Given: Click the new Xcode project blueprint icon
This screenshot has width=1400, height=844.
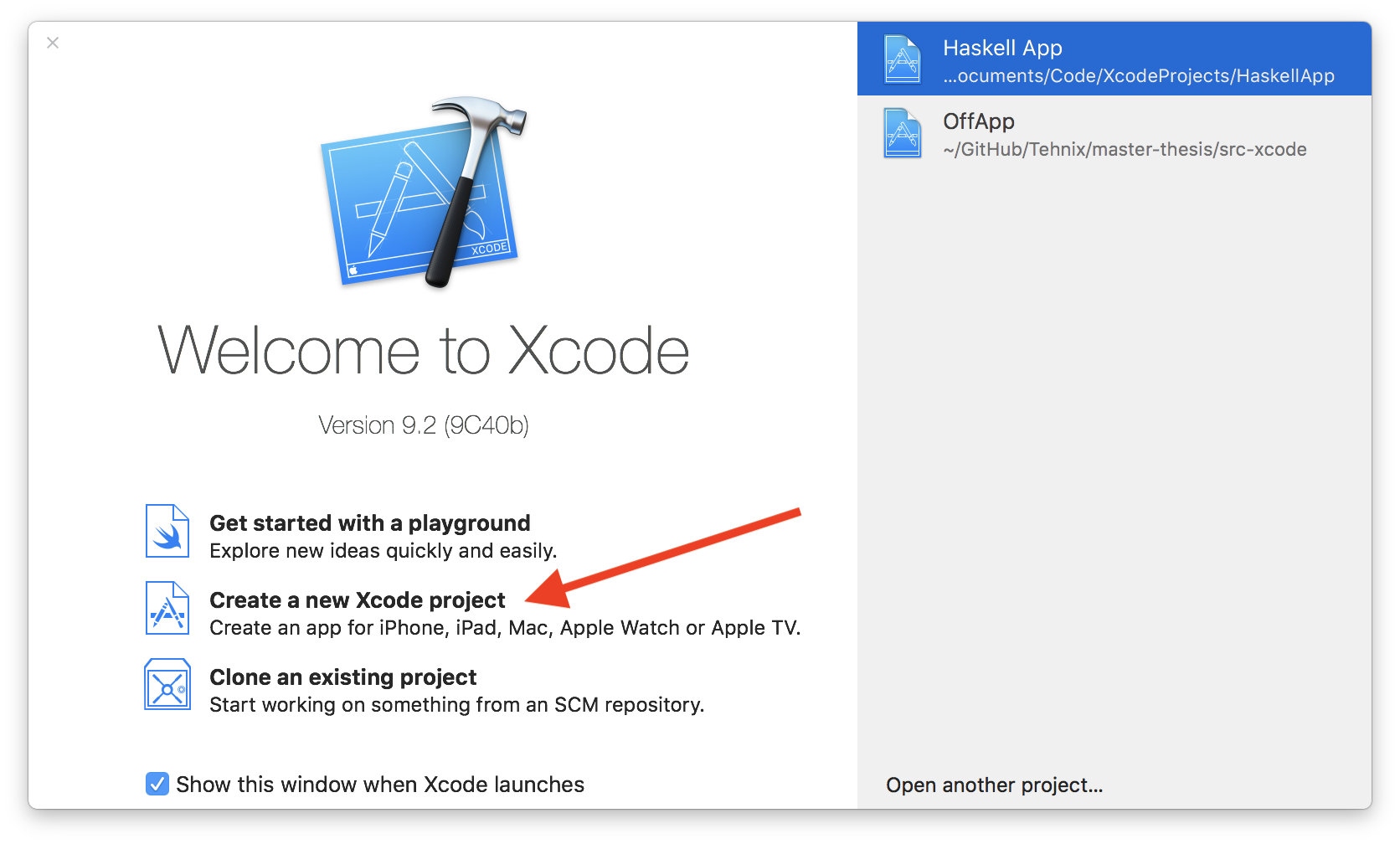Looking at the screenshot, I should [x=167, y=609].
